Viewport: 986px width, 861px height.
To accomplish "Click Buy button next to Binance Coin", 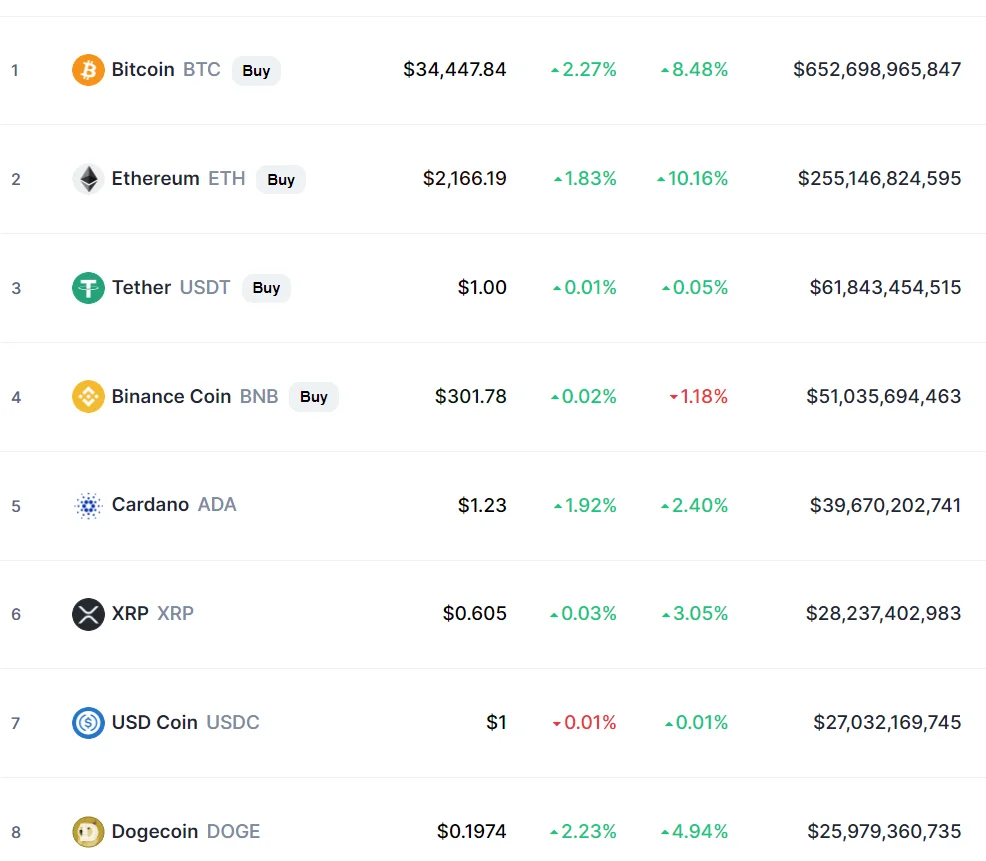I will (314, 397).
